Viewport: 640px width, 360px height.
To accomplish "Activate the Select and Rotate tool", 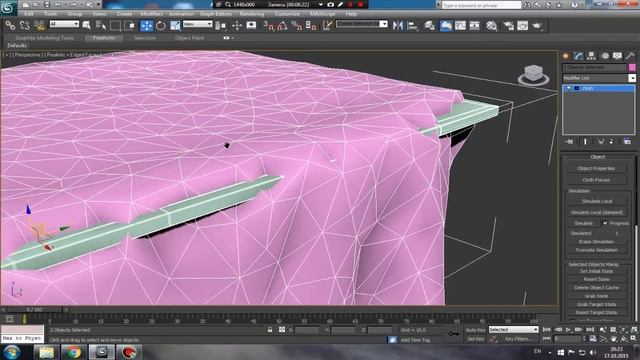I will (161, 26).
